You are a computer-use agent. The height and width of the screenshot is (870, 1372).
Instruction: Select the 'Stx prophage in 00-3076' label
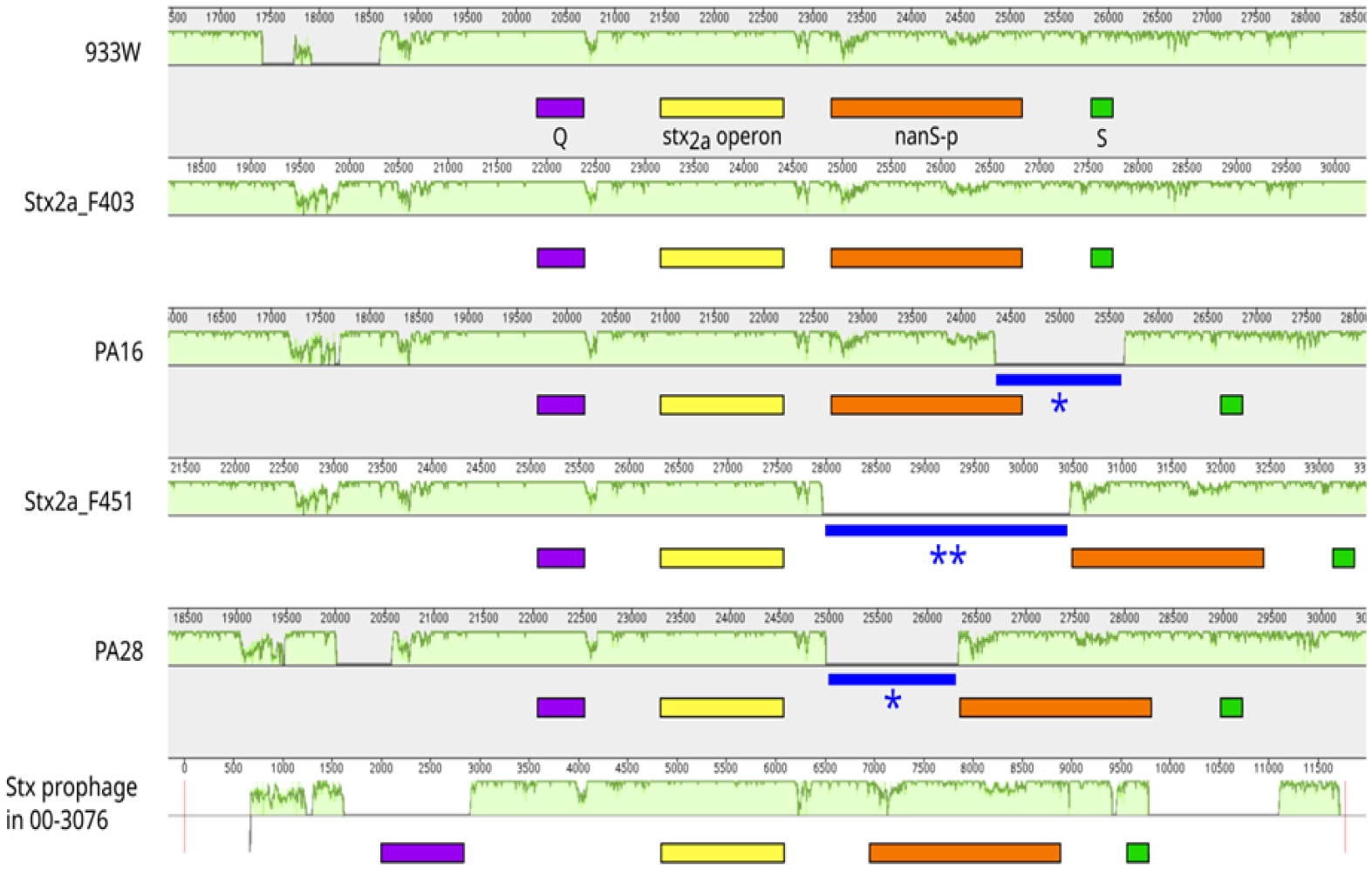coord(71,804)
